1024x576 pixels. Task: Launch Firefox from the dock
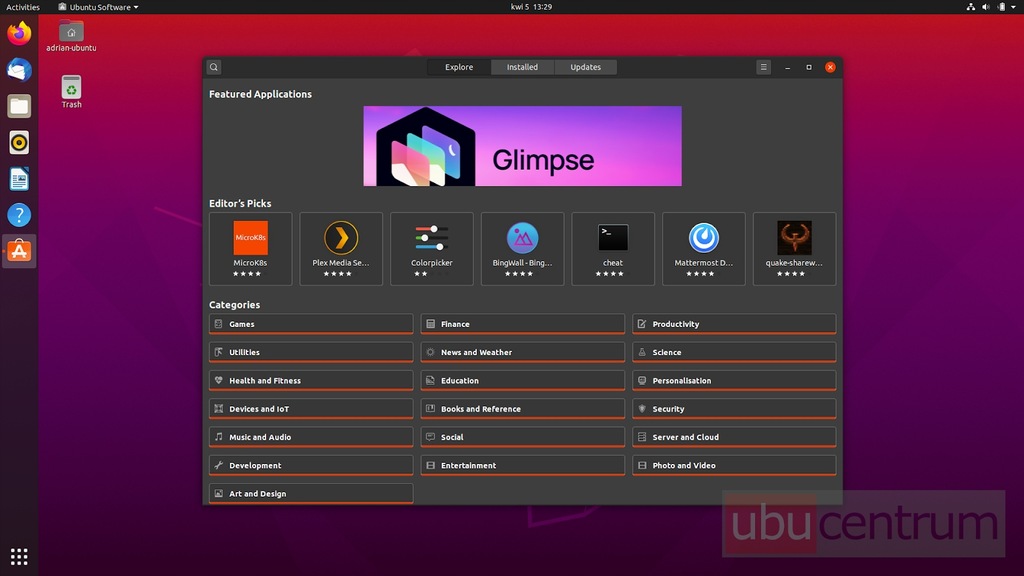(19, 33)
